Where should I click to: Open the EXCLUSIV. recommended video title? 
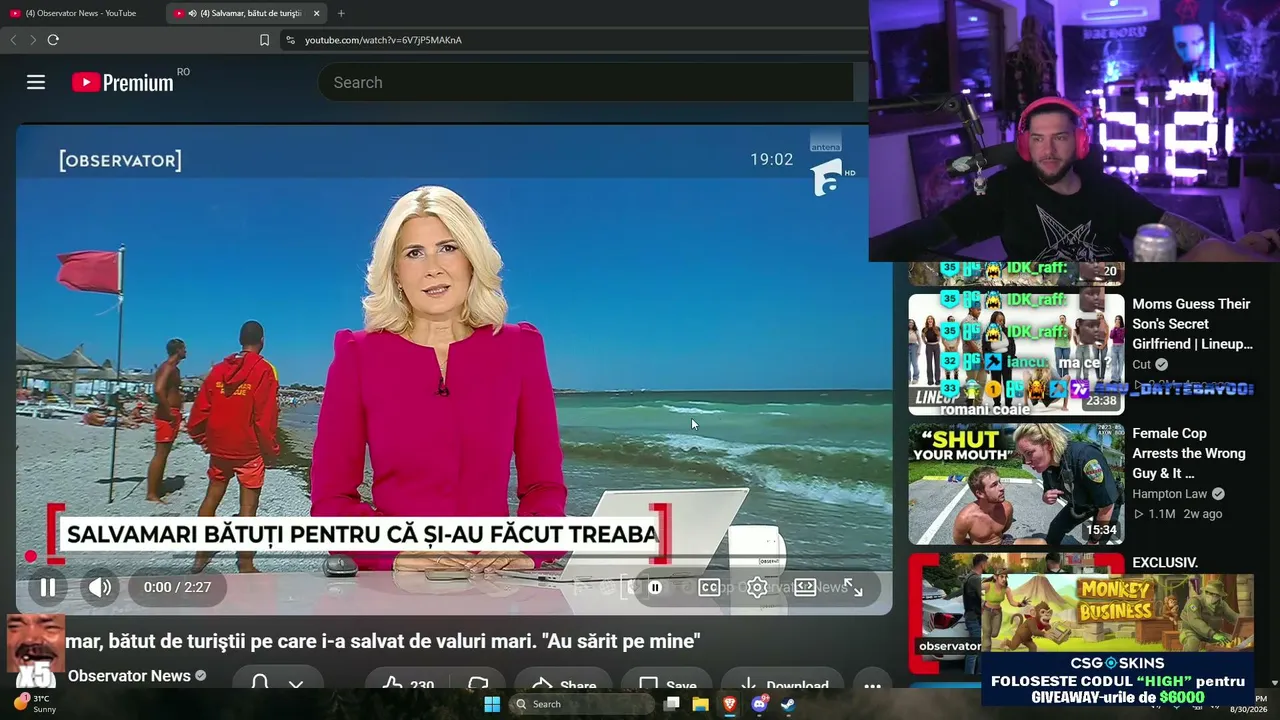[1165, 563]
